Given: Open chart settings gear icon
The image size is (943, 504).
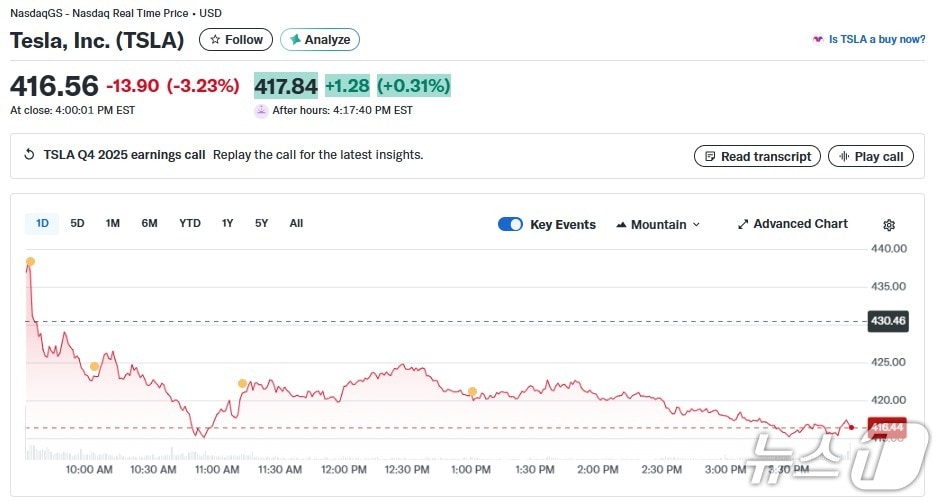Looking at the screenshot, I should 889,225.
